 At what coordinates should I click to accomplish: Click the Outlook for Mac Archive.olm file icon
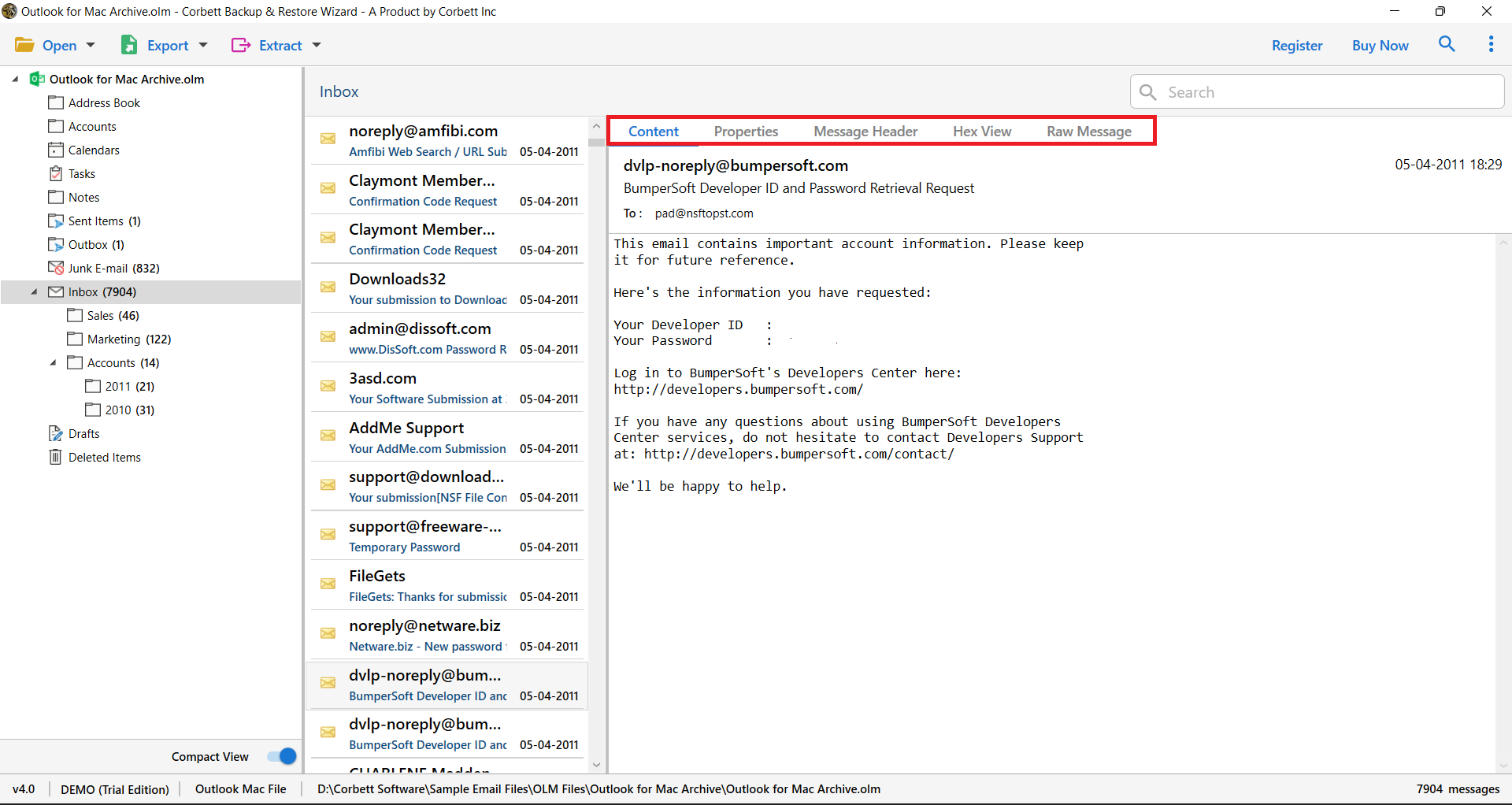click(x=37, y=79)
